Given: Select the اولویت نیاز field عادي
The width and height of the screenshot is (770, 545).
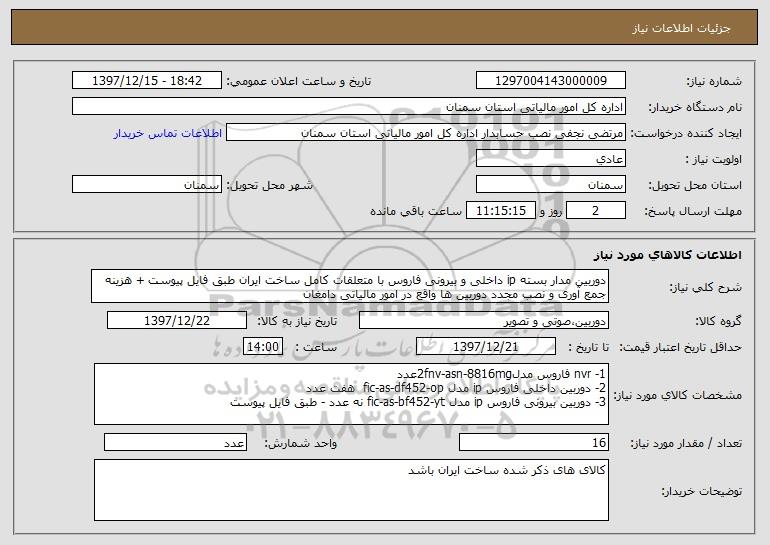Looking at the screenshot, I should pos(550,158).
